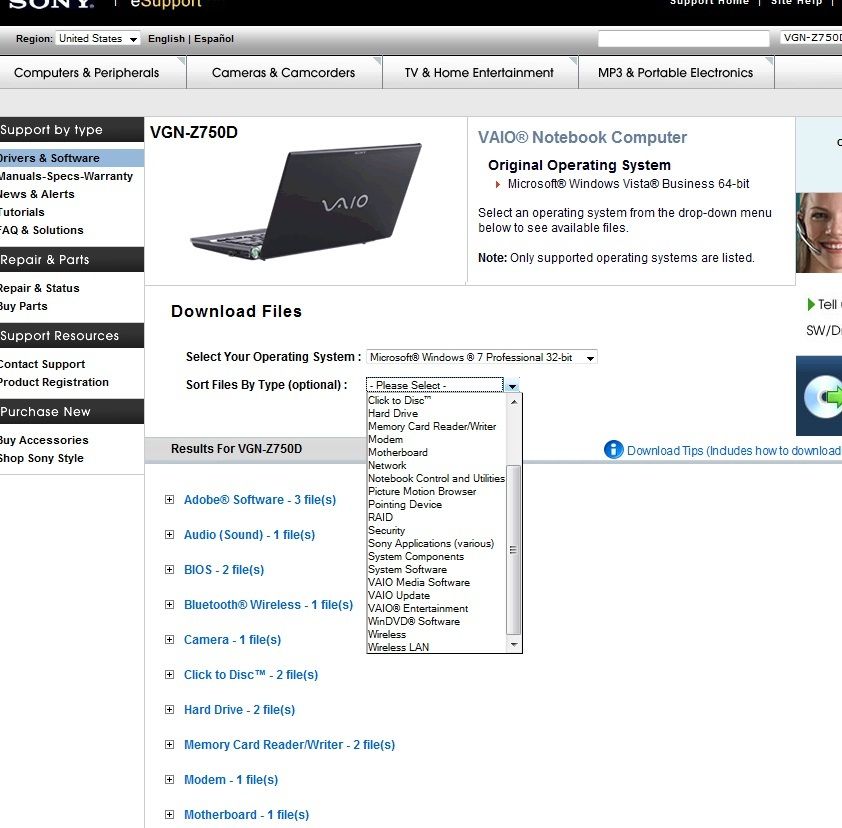The width and height of the screenshot is (842, 828).
Task: Choose Security option in the list
Action: tap(437, 530)
